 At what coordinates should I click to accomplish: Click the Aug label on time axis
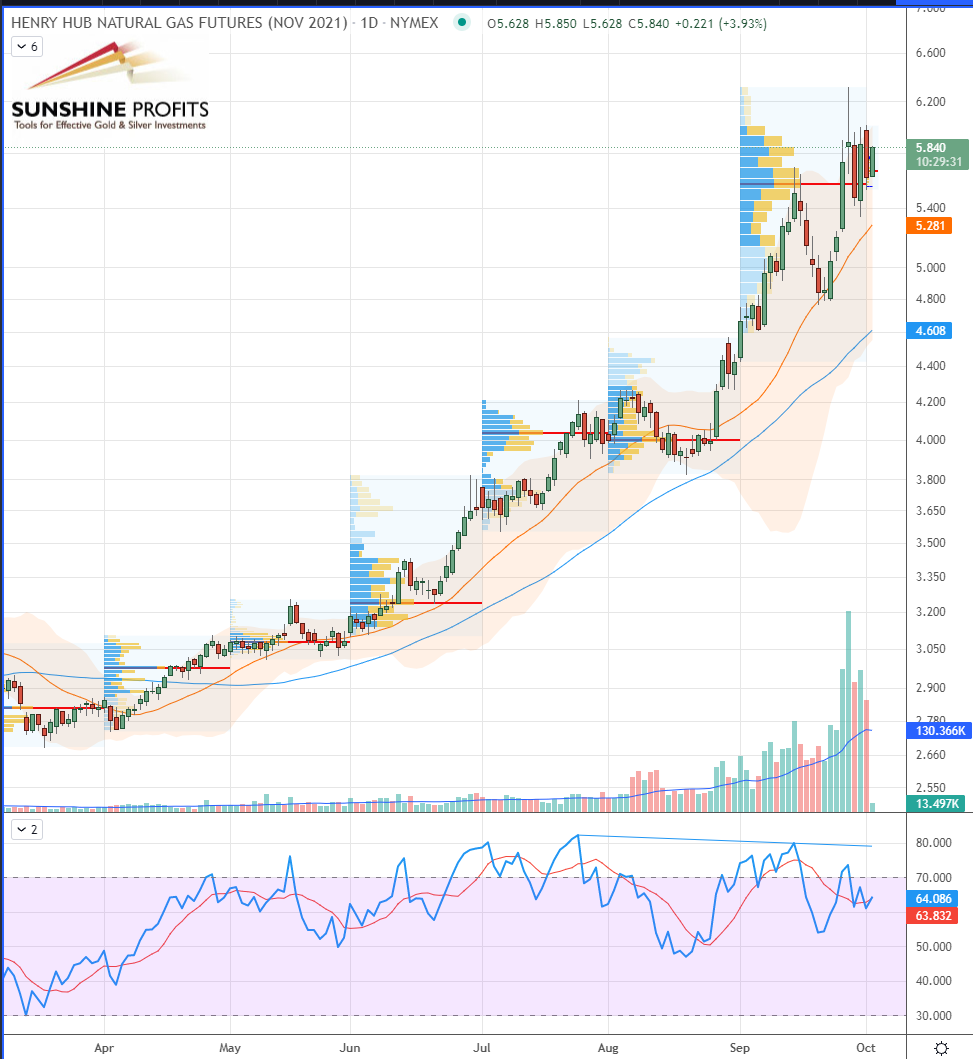[608, 1048]
